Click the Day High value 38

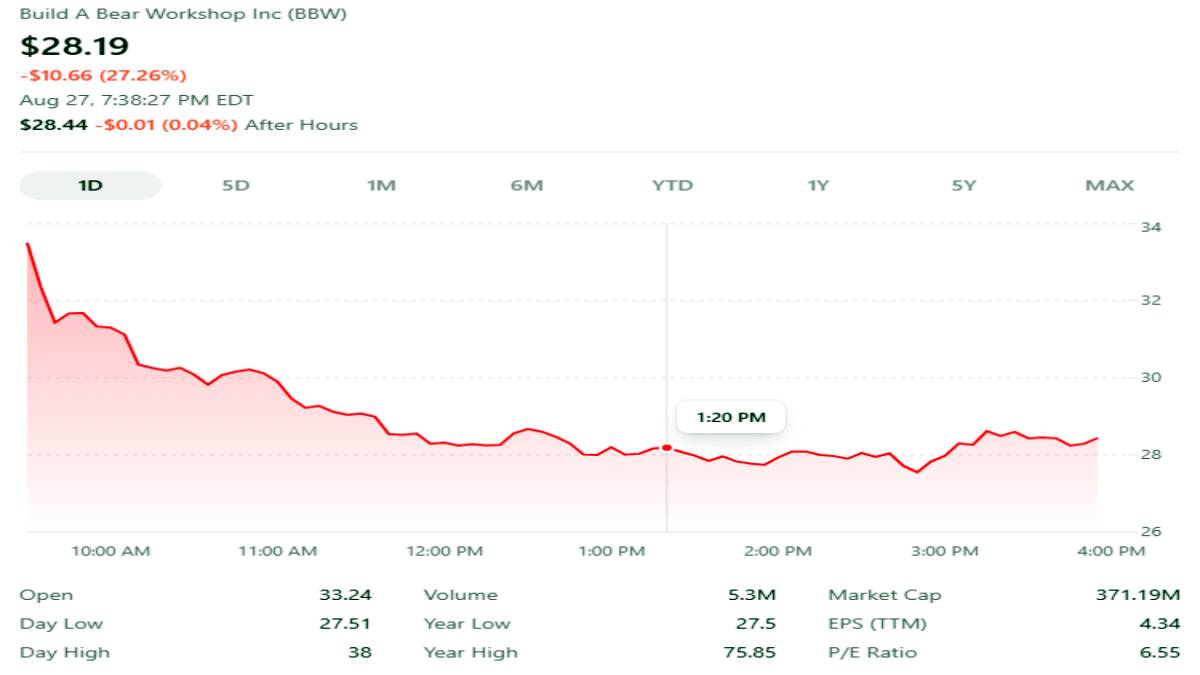click(359, 653)
